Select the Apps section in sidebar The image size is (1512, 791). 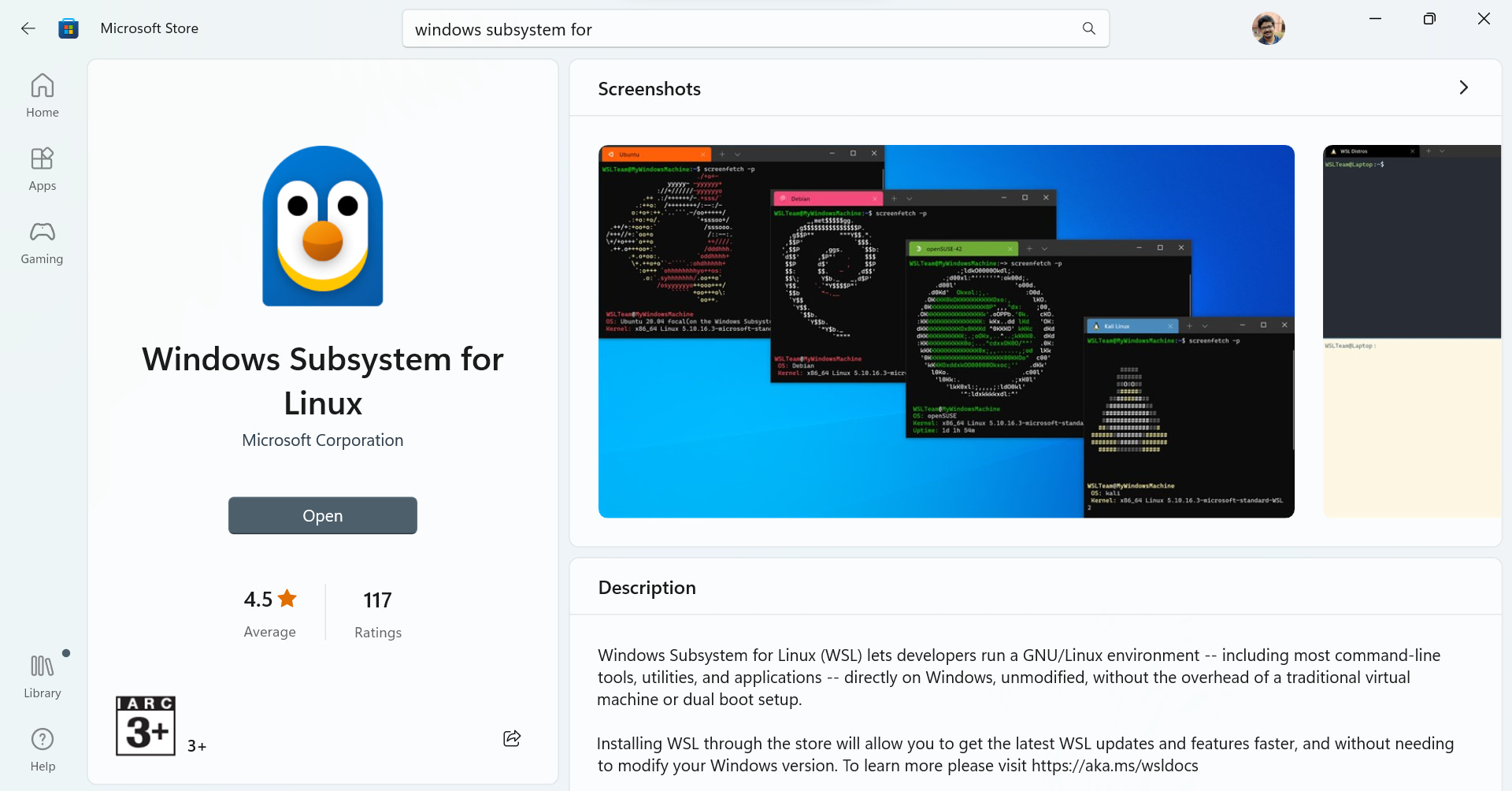(x=42, y=168)
